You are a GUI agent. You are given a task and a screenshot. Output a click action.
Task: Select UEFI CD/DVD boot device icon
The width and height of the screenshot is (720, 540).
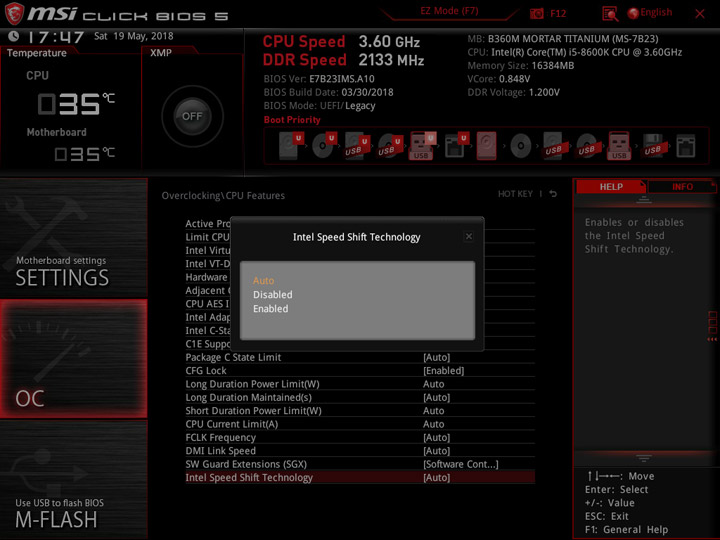324,146
